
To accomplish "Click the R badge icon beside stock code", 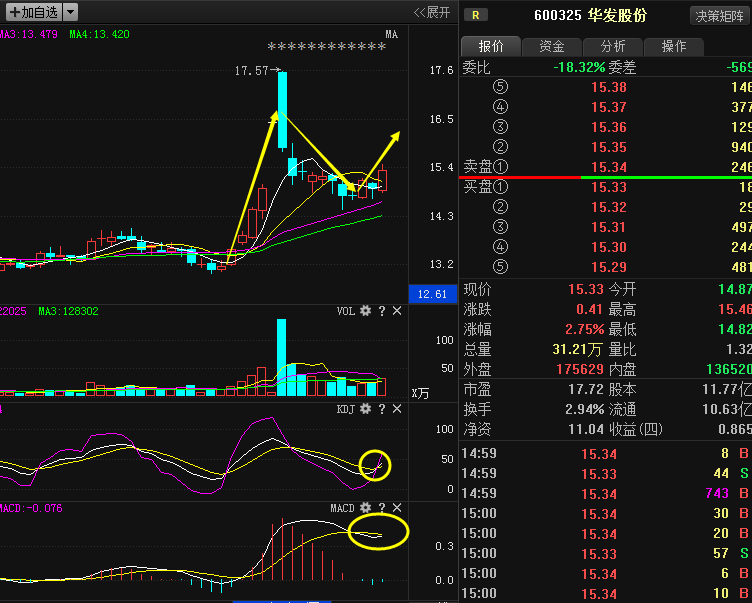I will pos(476,15).
